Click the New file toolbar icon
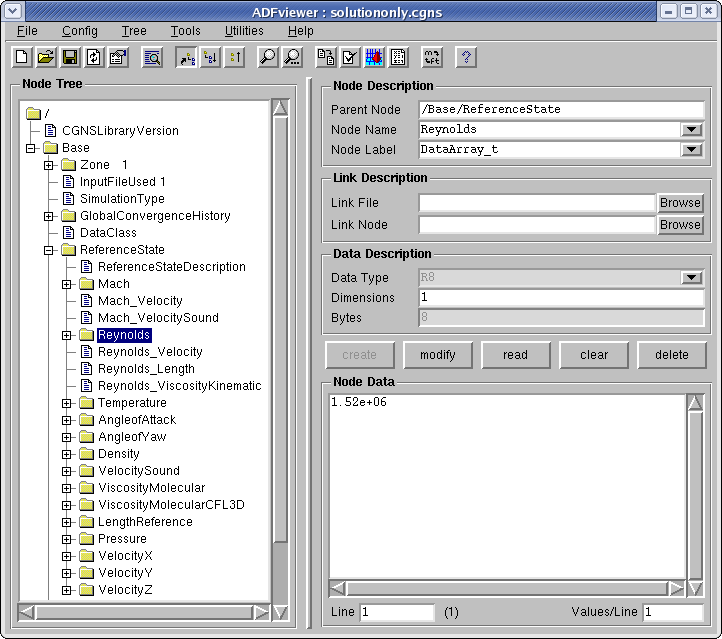This screenshot has width=722, height=639. tap(22, 58)
